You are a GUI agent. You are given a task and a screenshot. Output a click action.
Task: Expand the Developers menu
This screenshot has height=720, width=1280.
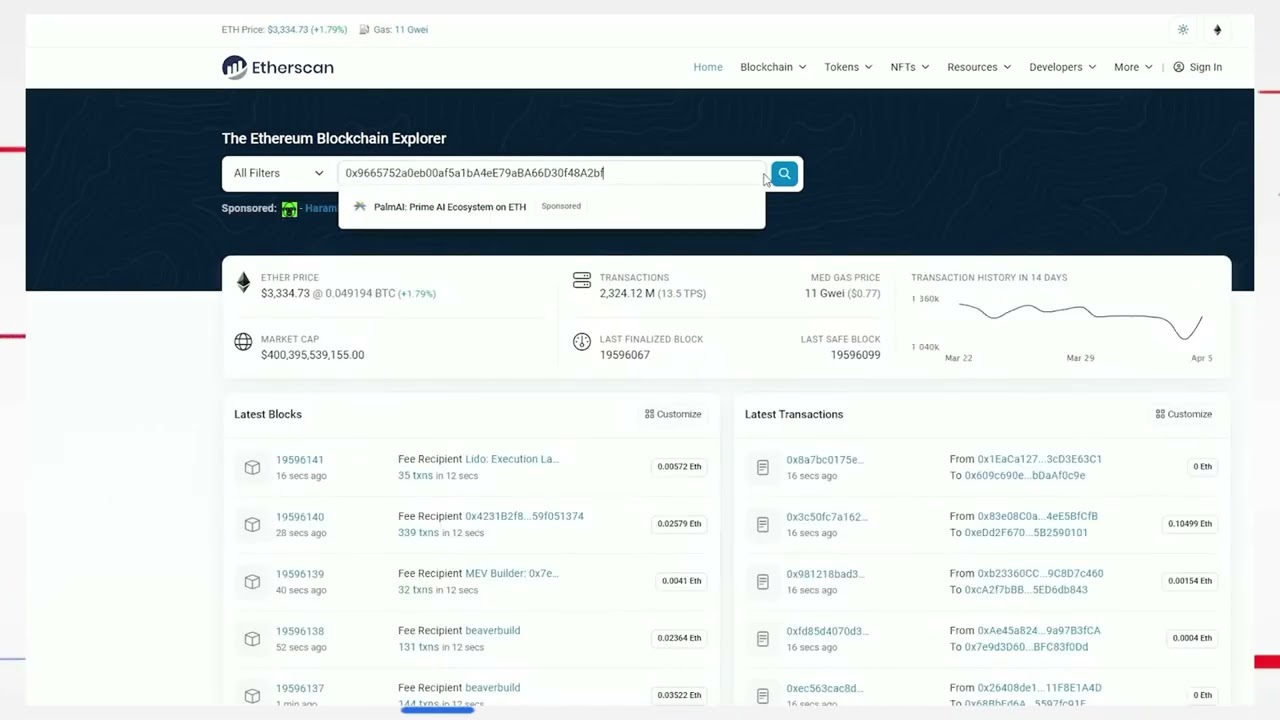point(1063,67)
